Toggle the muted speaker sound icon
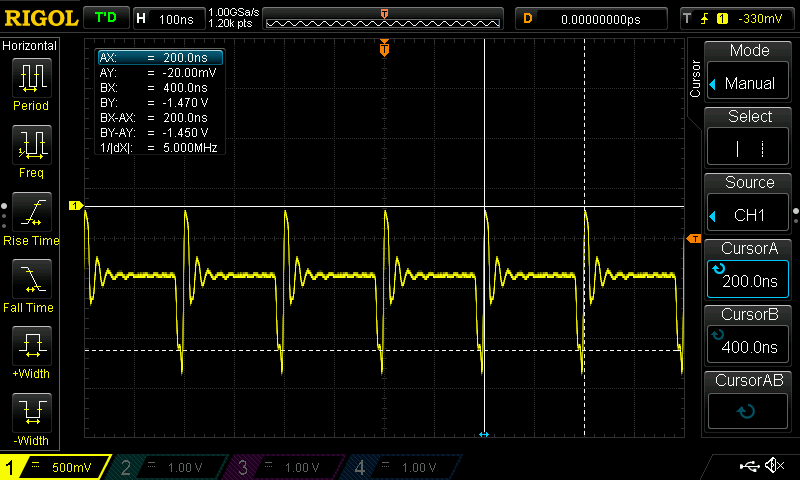800x480 pixels. pyautogui.click(x=773, y=466)
